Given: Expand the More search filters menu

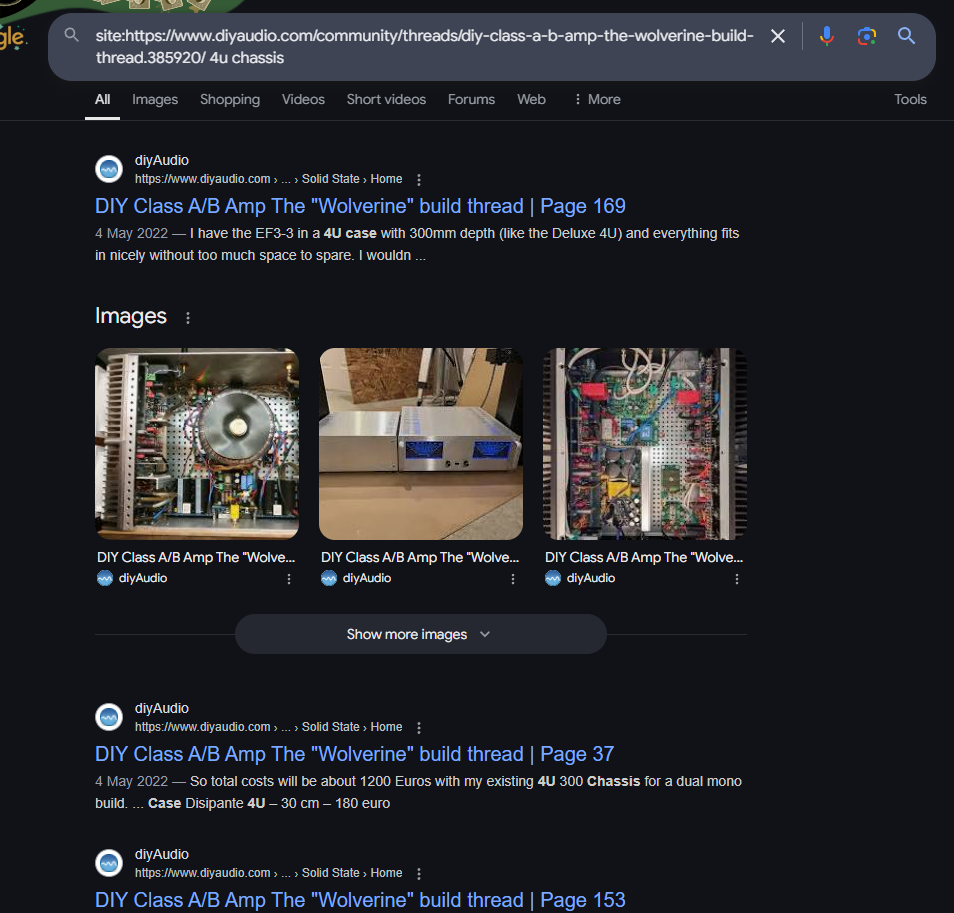Looking at the screenshot, I should click(597, 99).
